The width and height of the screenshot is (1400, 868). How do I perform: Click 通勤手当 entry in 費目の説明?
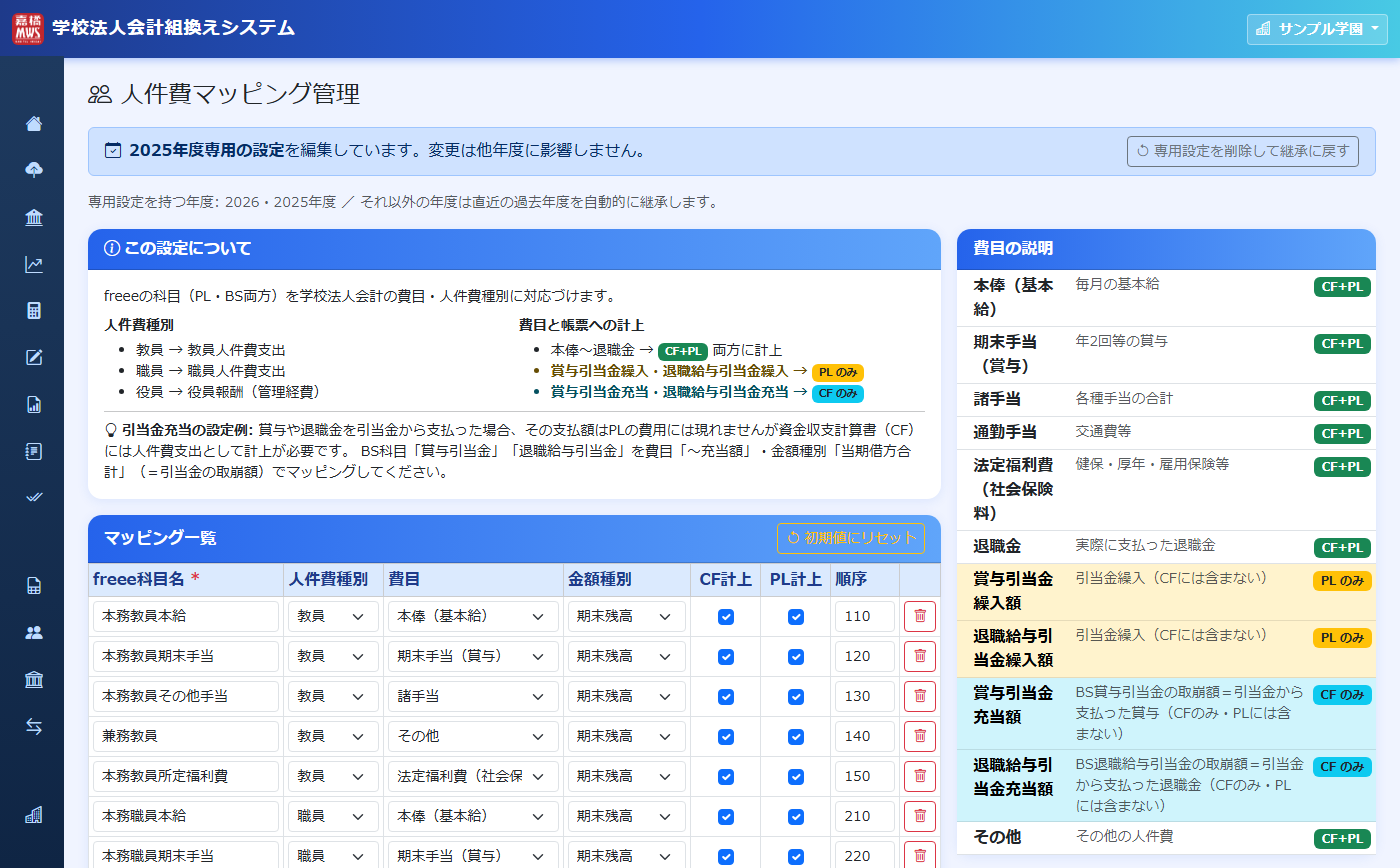[1166, 433]
